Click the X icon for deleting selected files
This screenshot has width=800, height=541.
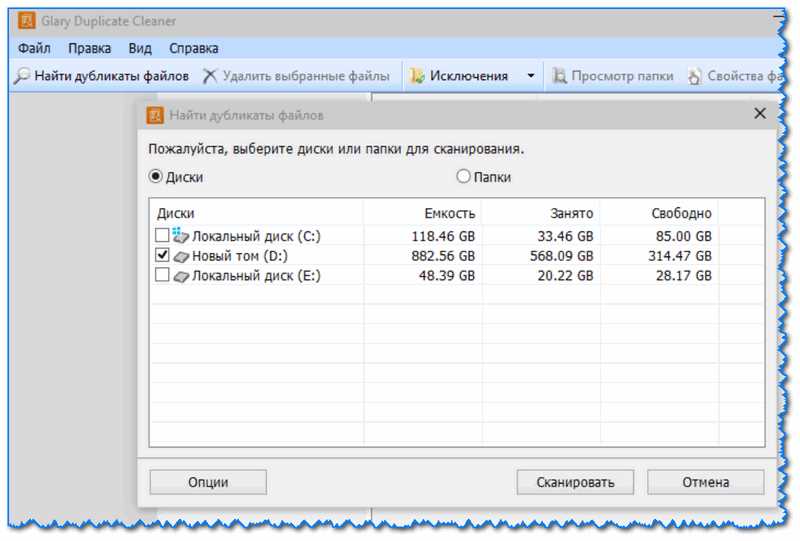click(210, 76)
